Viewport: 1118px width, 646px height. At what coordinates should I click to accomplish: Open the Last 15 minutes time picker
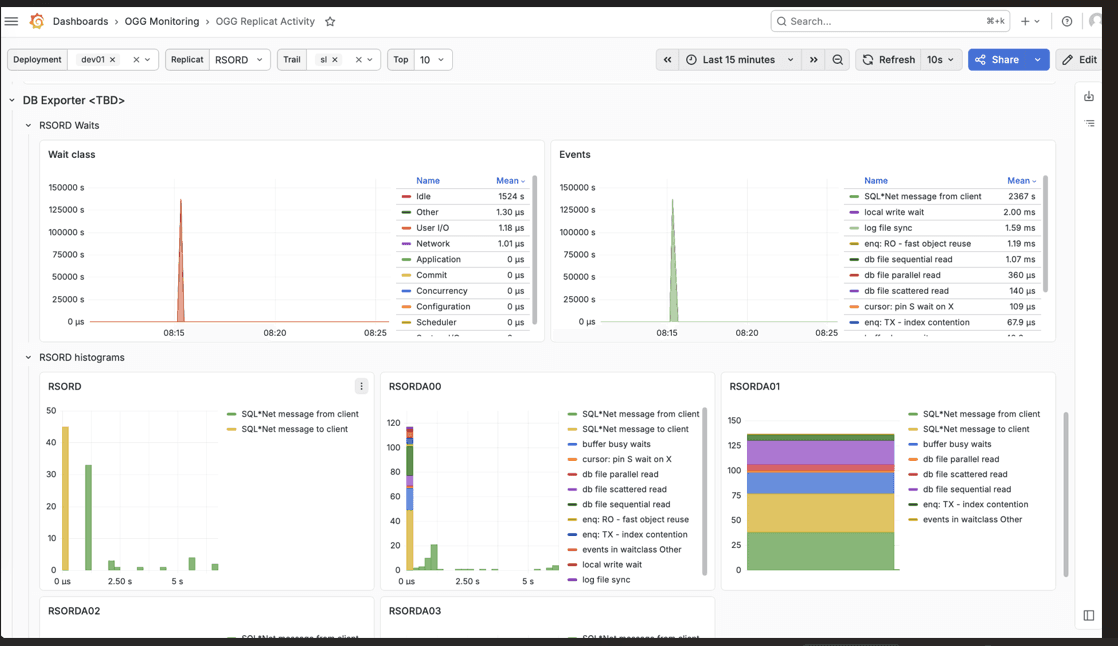point(740,60)
